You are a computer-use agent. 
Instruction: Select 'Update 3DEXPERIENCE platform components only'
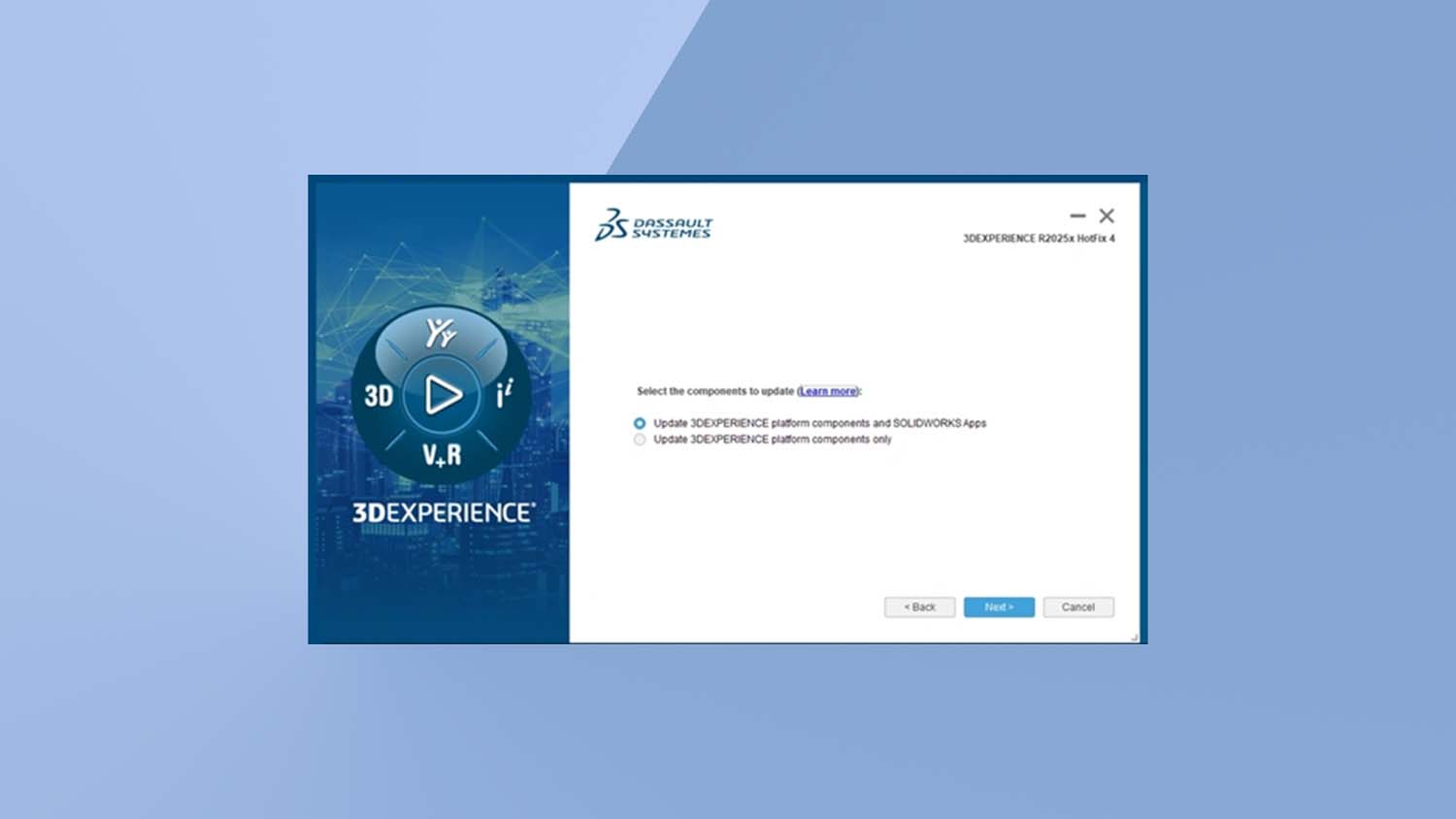[x=639, y=439]
